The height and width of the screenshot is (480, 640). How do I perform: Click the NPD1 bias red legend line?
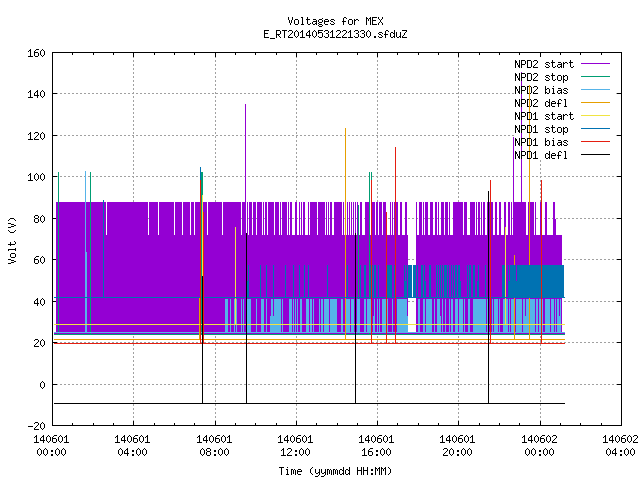[x=595, y=142]
